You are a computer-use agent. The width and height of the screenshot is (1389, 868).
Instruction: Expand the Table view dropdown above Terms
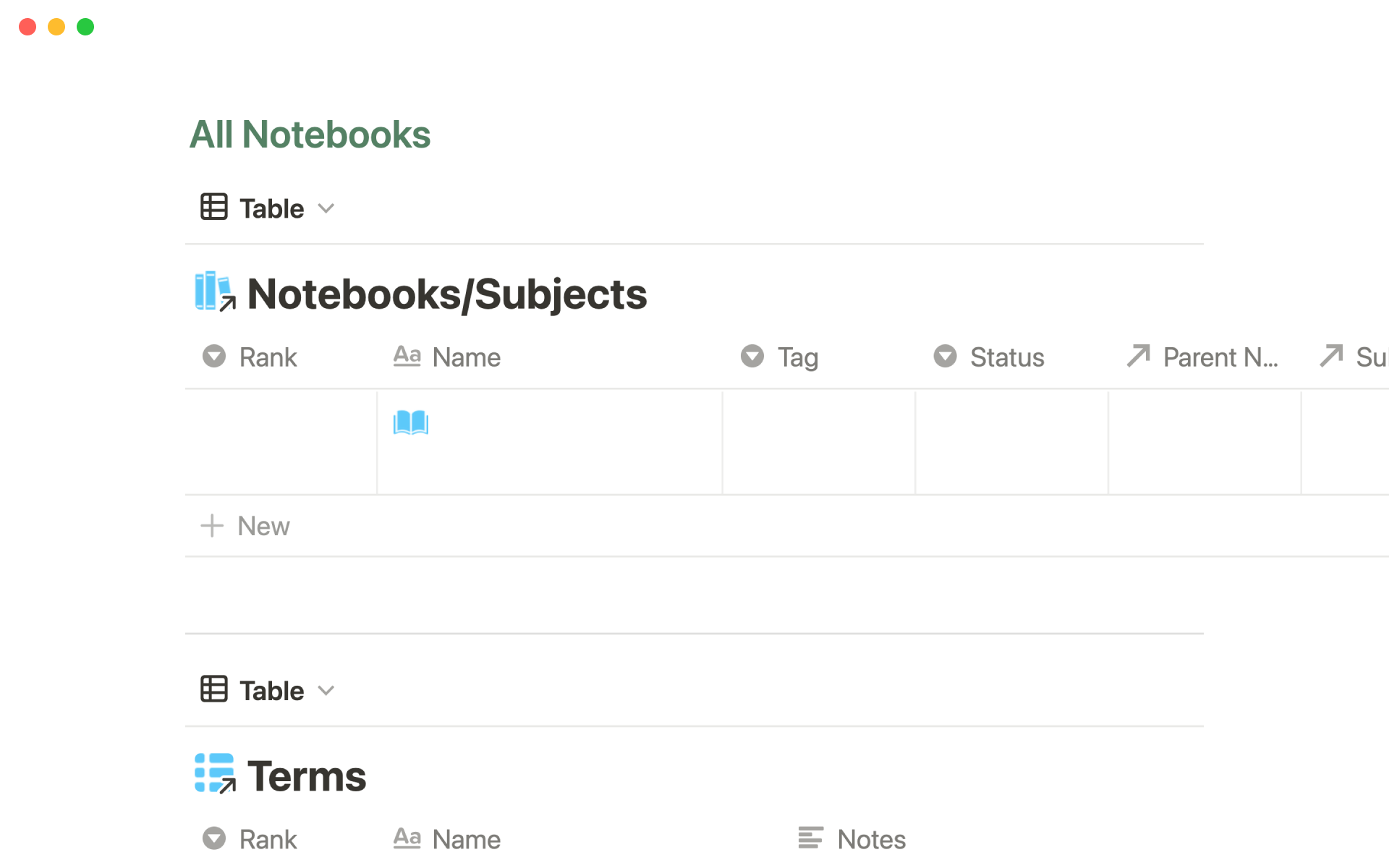326,691
